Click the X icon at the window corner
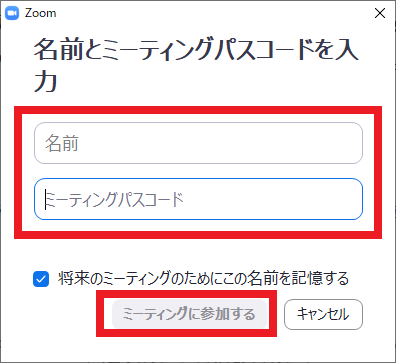Screen dimensions: 396x363 coord(380,13)
